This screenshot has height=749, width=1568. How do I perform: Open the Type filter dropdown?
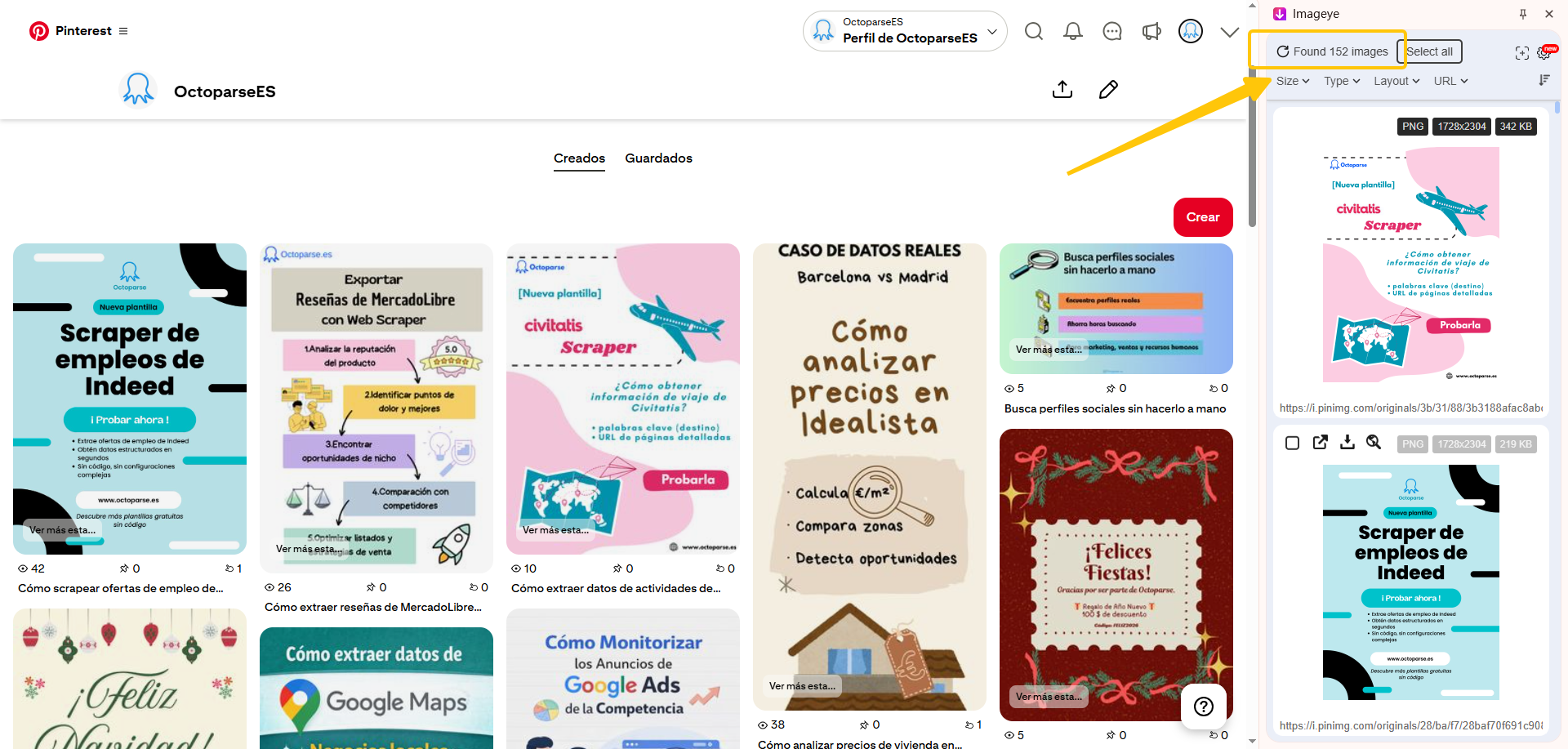(1341, 81)
